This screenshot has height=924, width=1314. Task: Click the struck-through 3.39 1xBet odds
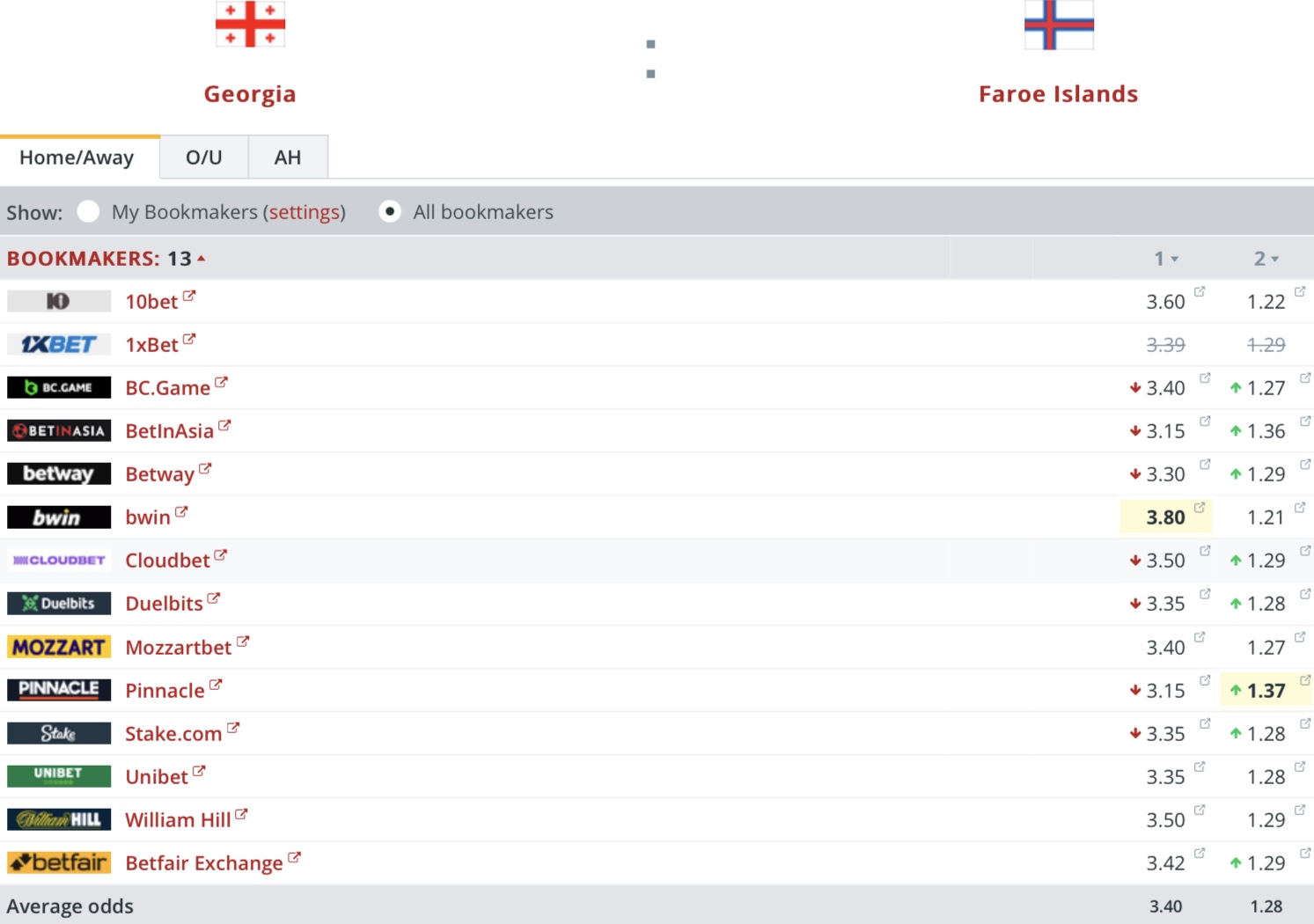click(x=1165, y=345)
